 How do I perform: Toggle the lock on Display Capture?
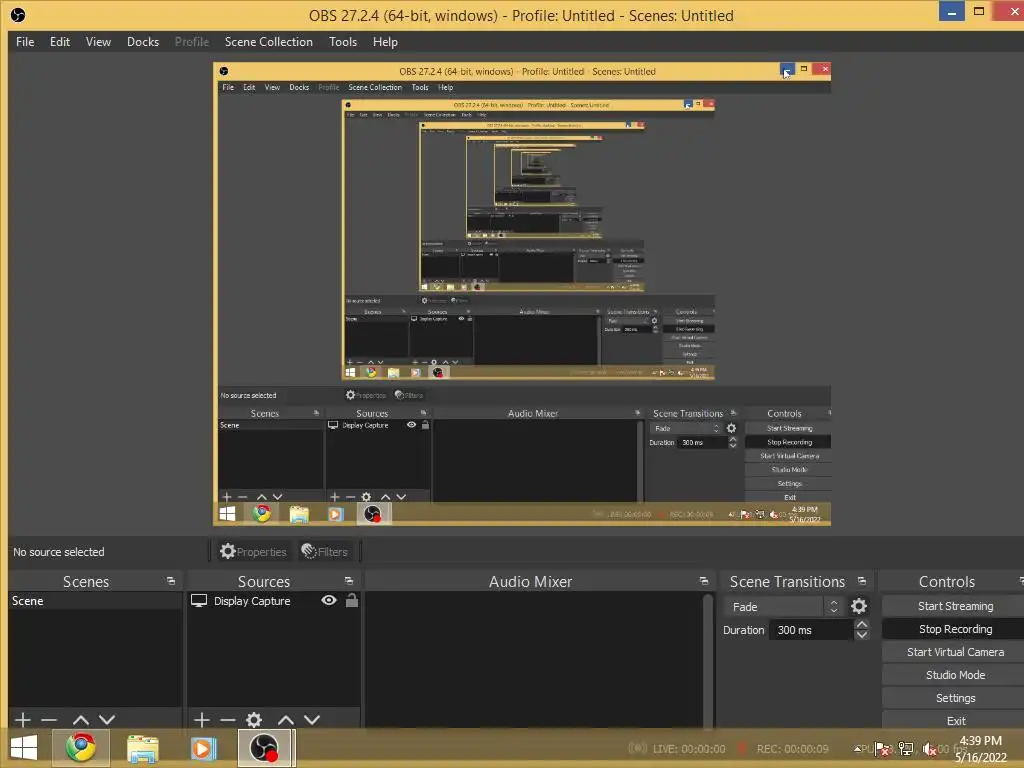click(x=352, y=600)
